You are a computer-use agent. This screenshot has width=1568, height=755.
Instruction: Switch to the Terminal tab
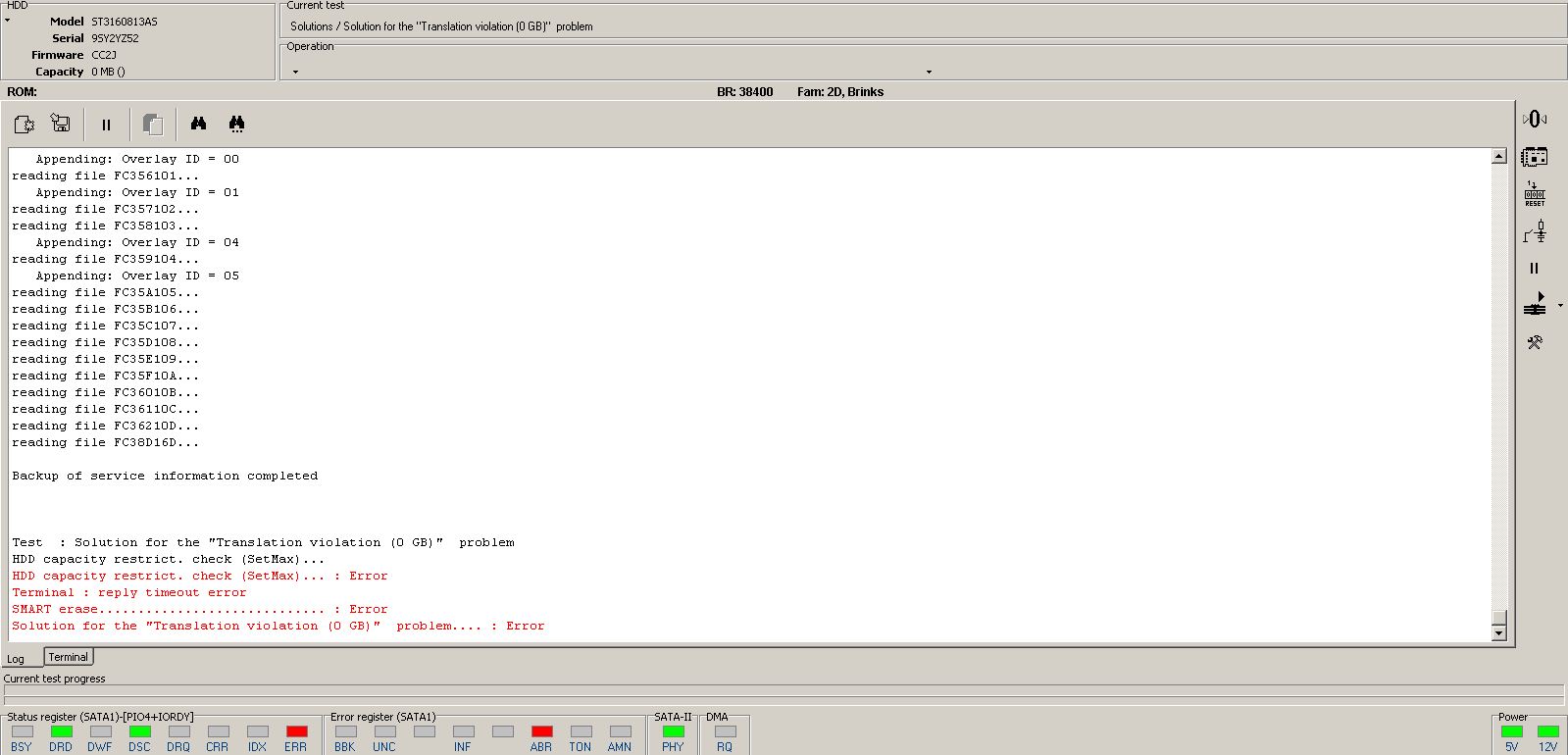click(68, 657)
